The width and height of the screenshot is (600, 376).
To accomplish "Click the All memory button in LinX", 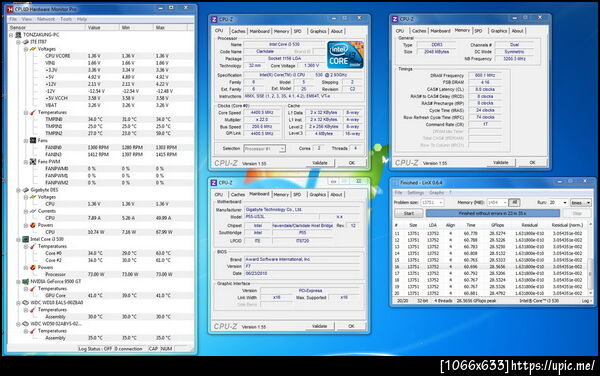I will (514, 202).
